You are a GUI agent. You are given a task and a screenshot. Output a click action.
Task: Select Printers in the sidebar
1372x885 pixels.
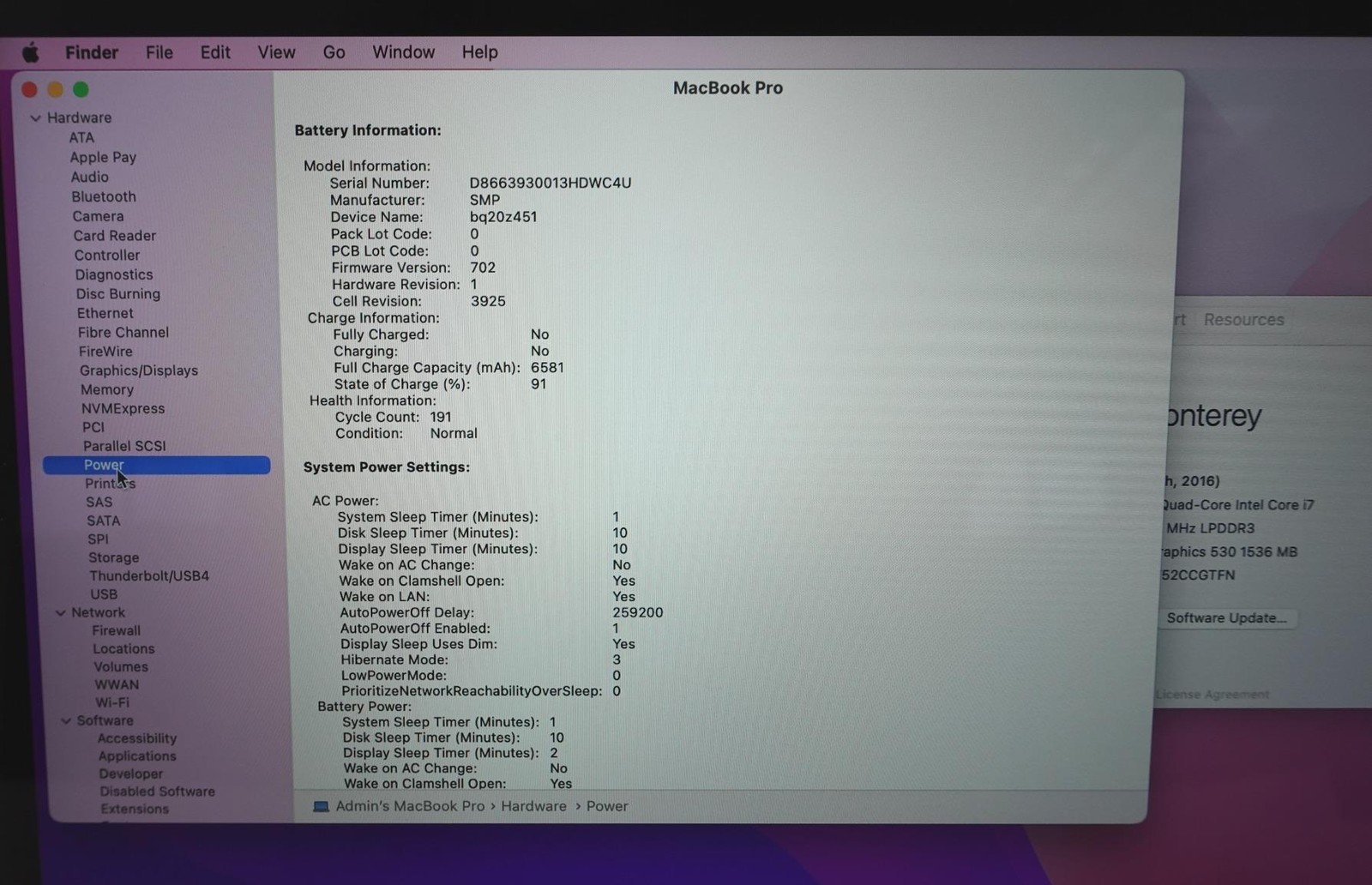pyautogui.click(x=110, y=485)
